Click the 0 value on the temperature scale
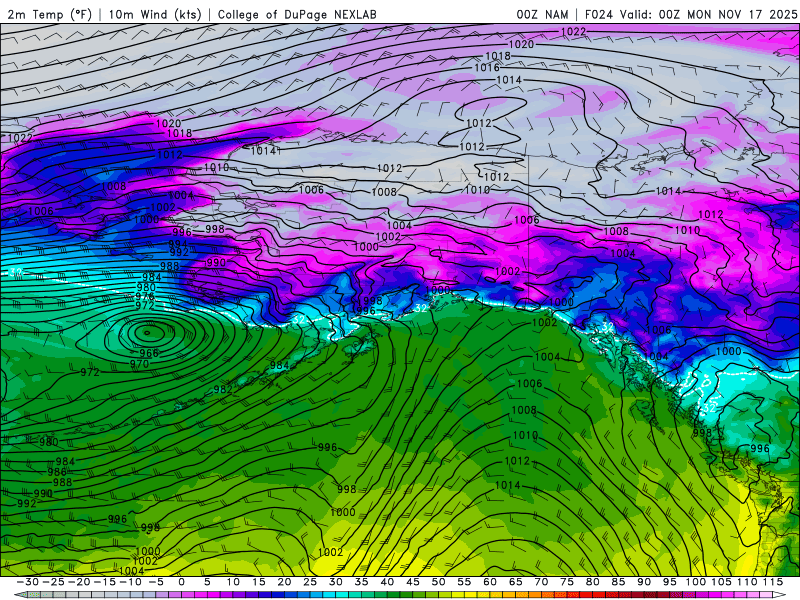This screenshot has height=600, width=800. click(181, 582)
